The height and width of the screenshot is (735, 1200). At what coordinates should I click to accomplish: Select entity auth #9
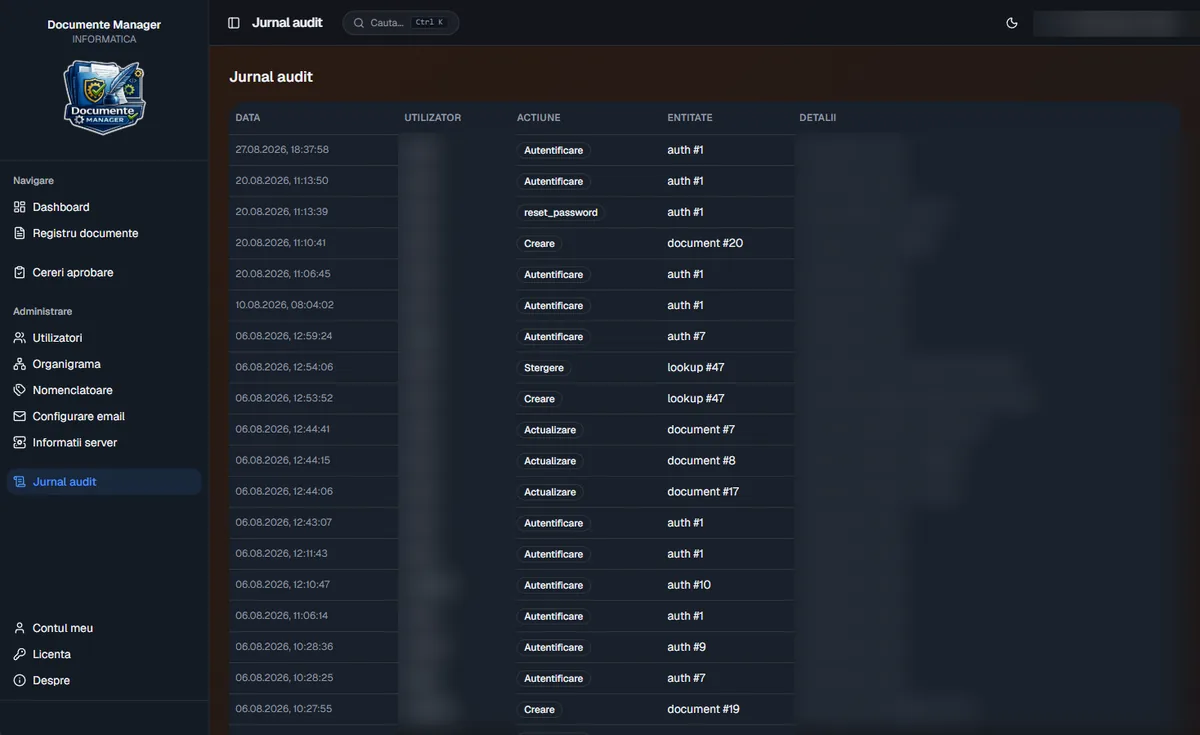pyautogui.click(x=687, y=647)
